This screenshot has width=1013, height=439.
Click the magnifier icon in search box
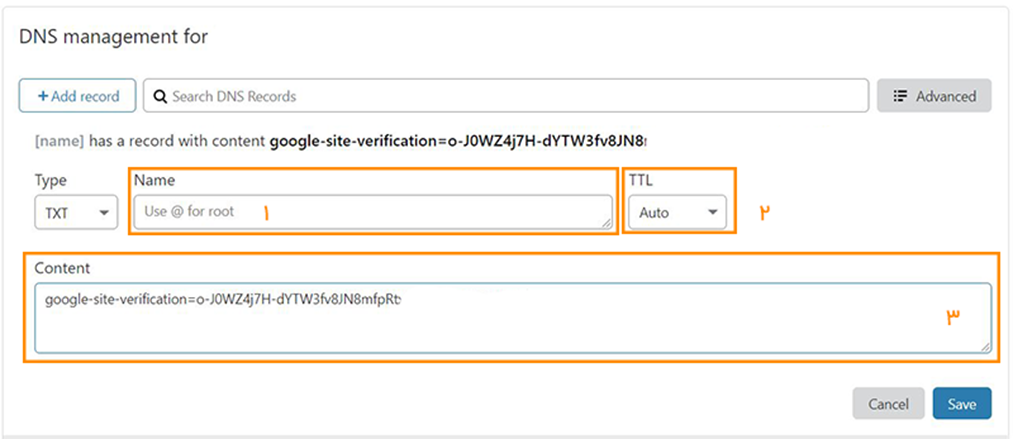pos(160,96)
